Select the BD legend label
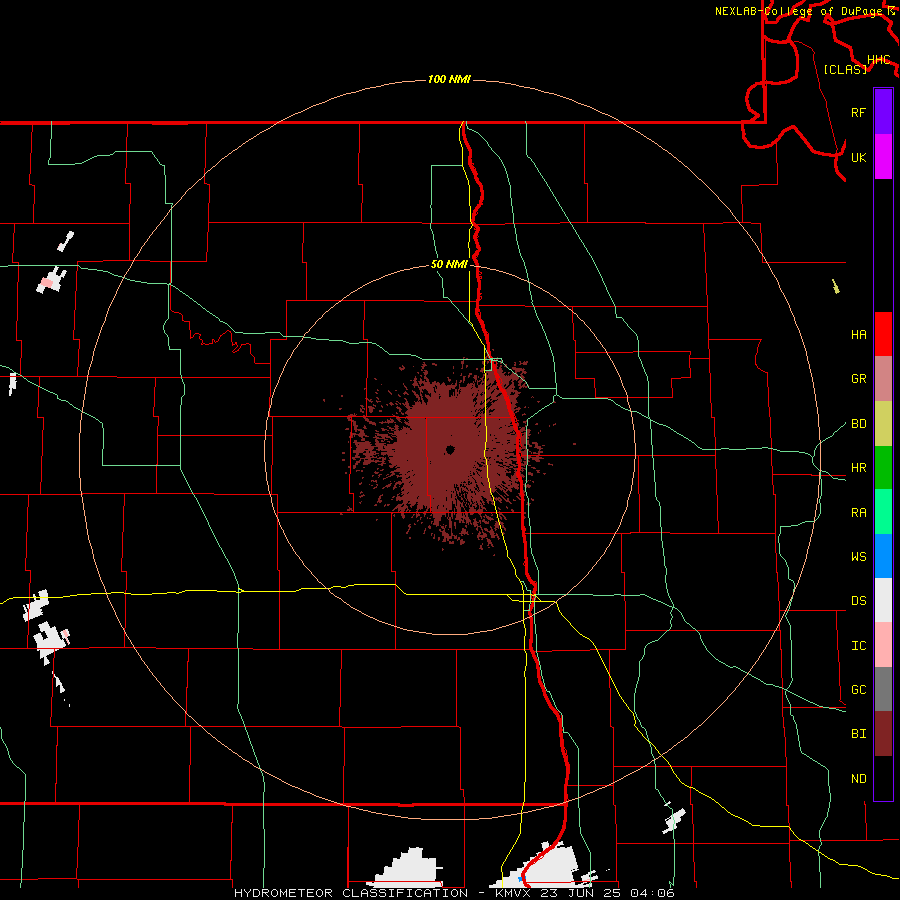Image resolution: width=900 pixels, height=900 pixels. tap(858, 424)
